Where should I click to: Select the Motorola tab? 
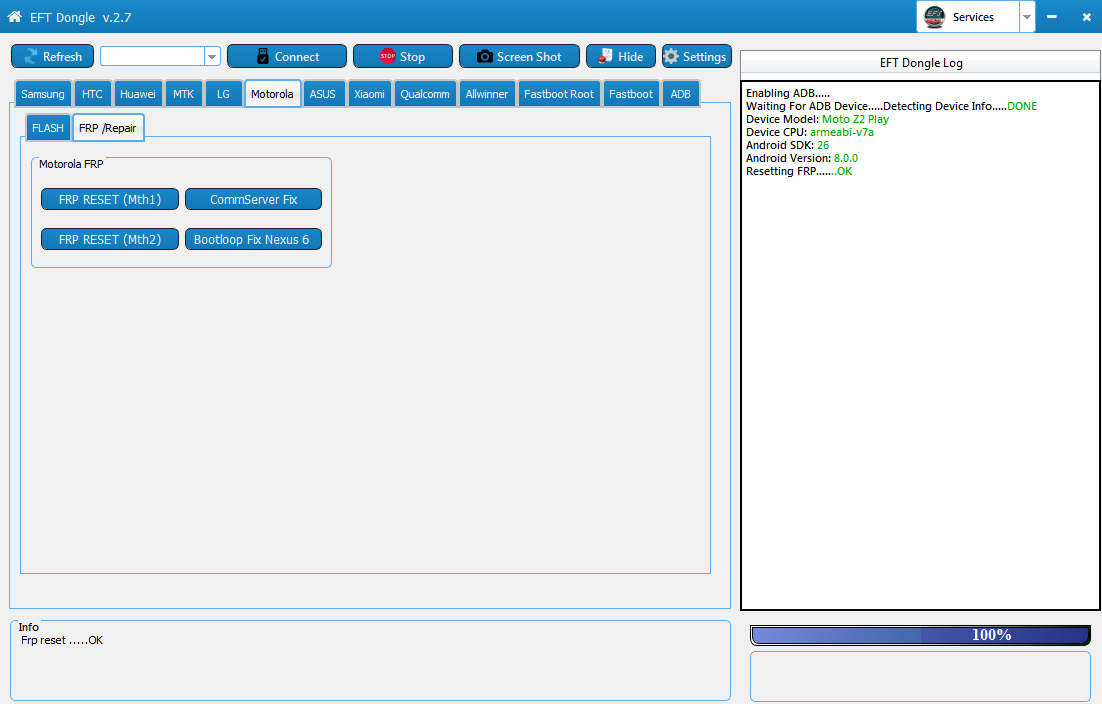tap(273, 93)
